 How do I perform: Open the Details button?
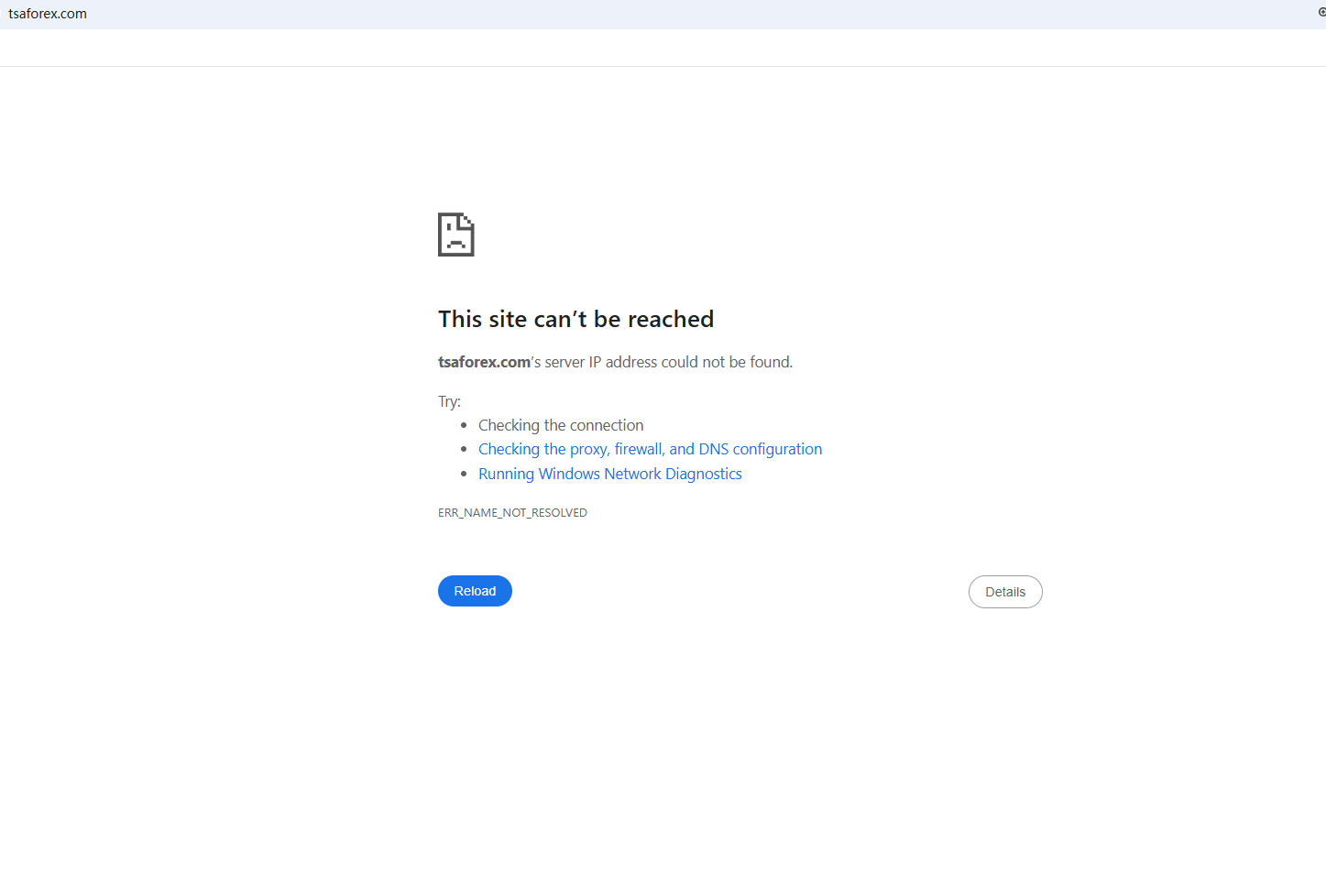1005,592
